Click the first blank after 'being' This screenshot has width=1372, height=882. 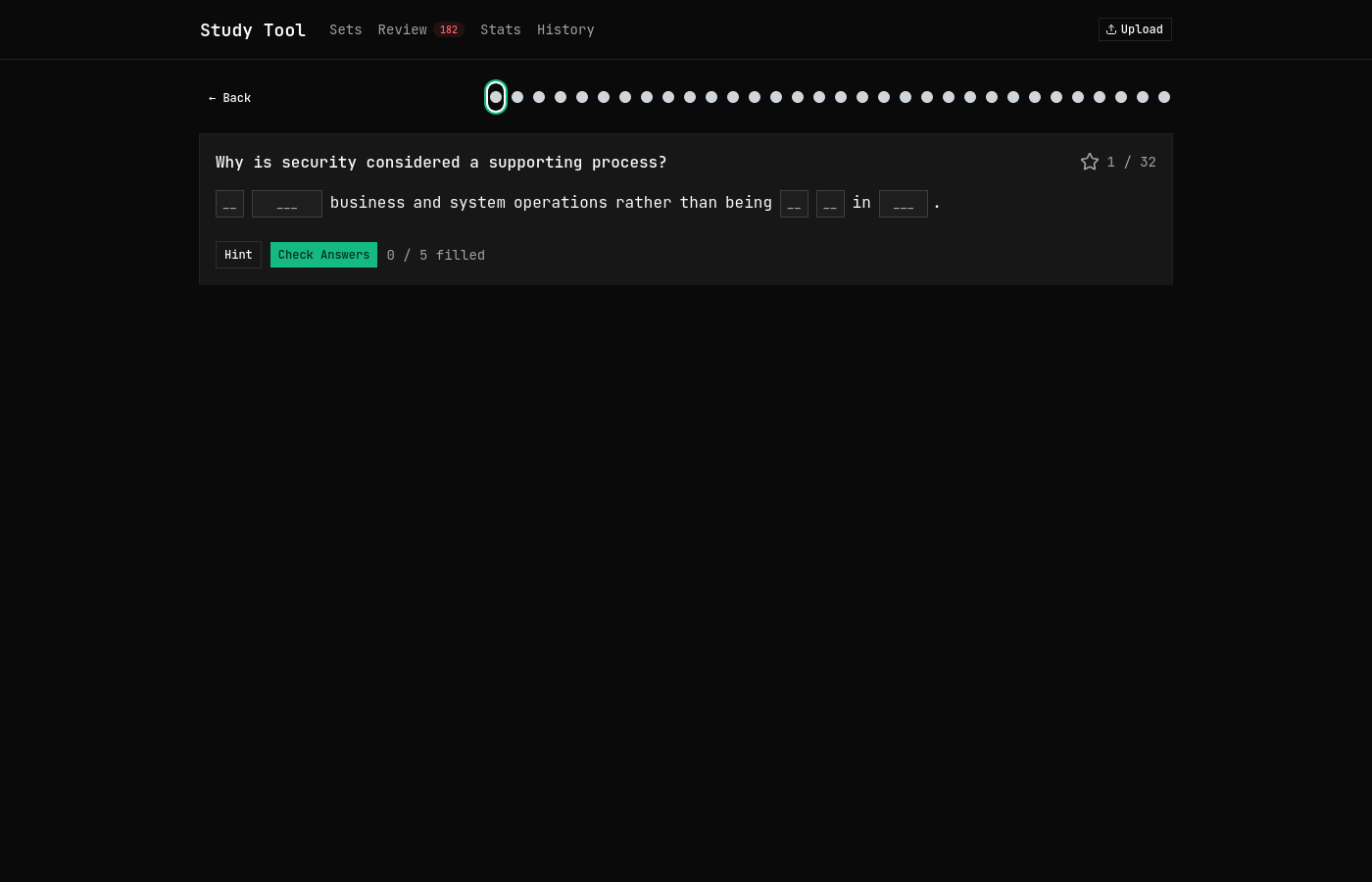coord(794,204)
